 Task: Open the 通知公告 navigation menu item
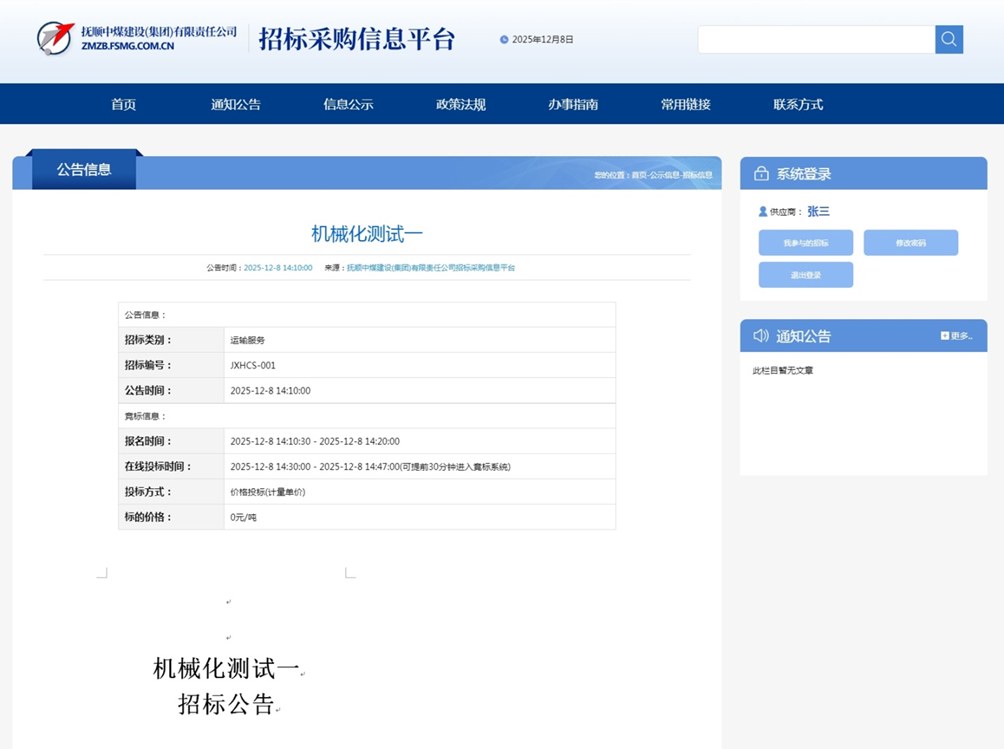click(236, 104)
